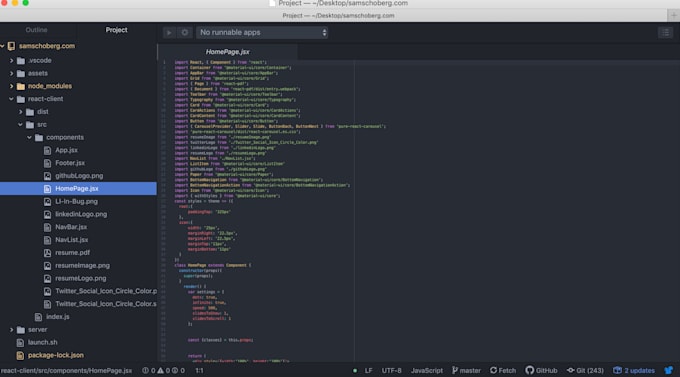Open the linter errors count icon
This screenshot has width=680, height=377.
(x=146, y=370)
